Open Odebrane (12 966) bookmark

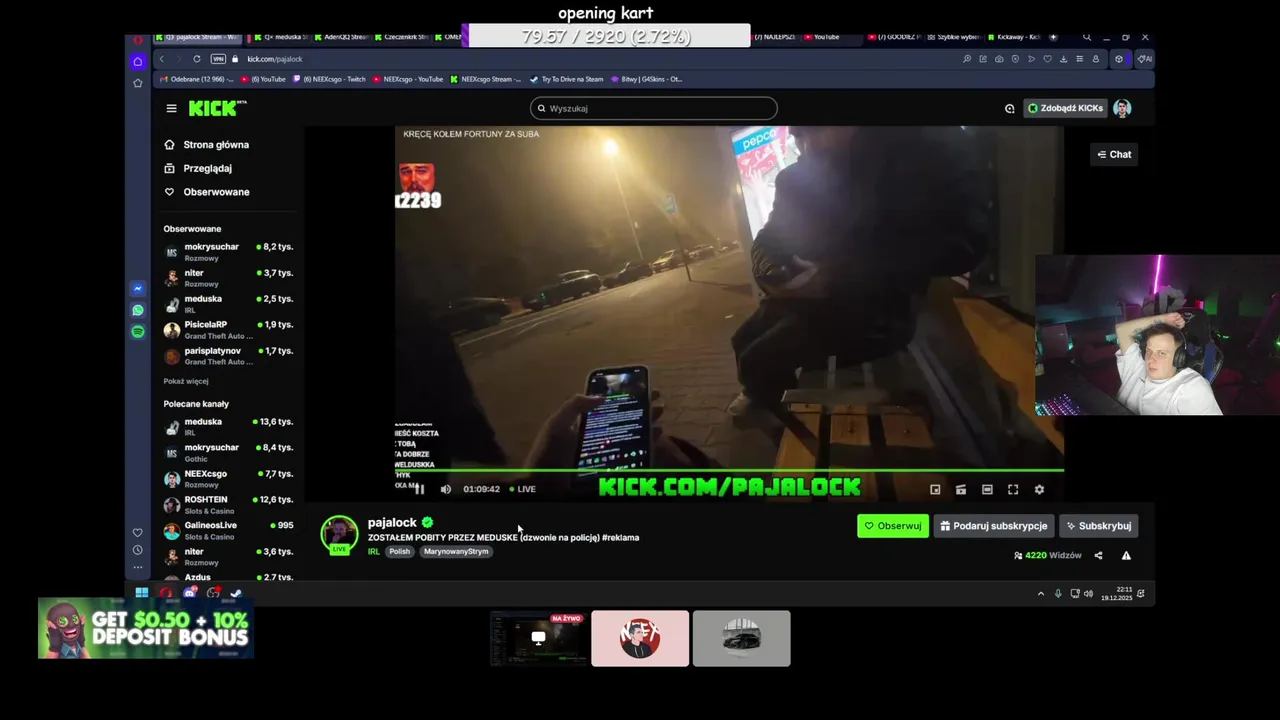coord(198,79)
